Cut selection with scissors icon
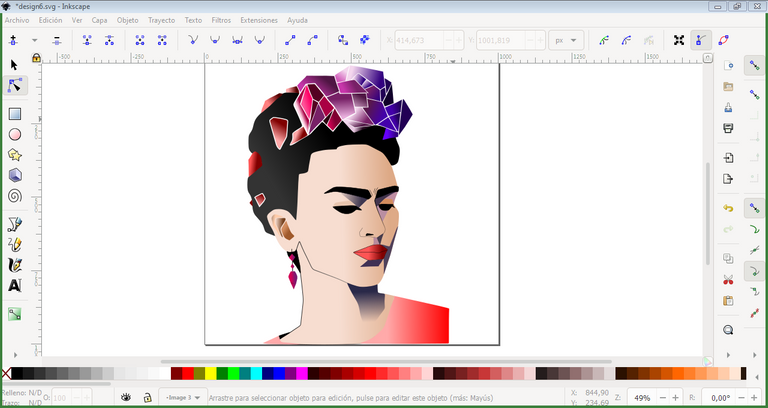The image size is (768, 408). [x=728, y=280]
